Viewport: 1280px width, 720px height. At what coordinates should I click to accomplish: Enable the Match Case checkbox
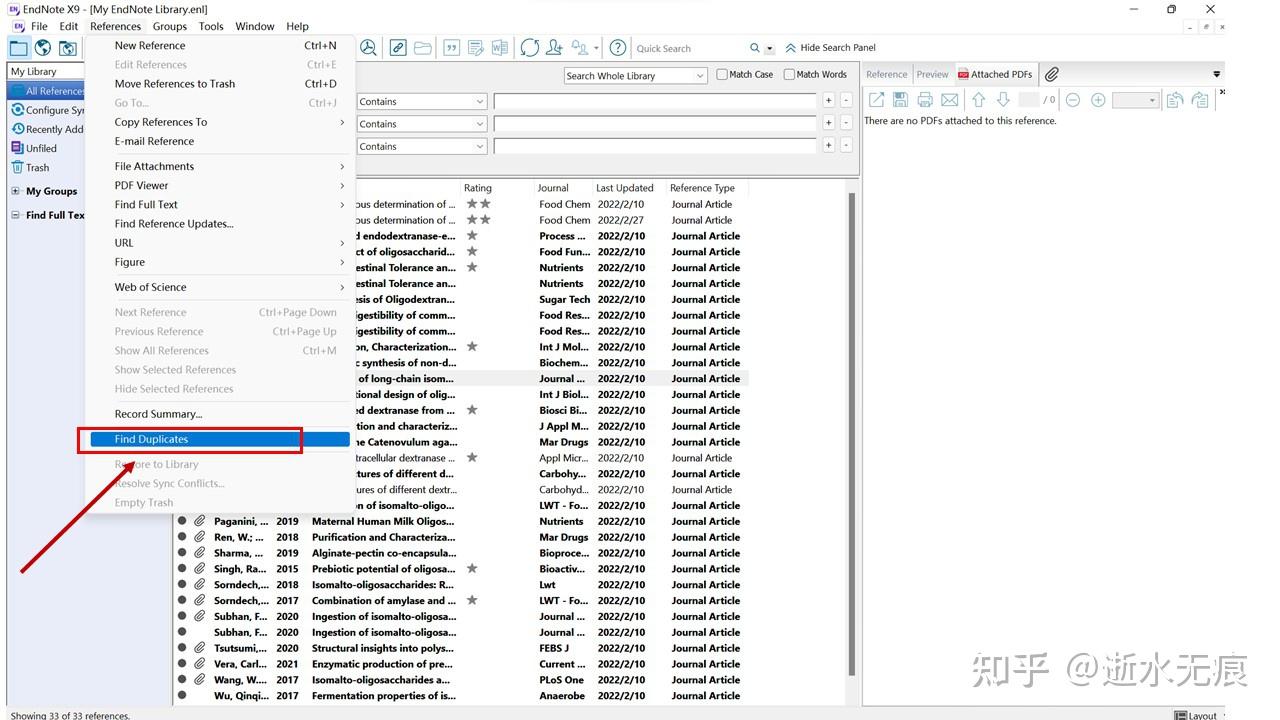coord(721,74)
